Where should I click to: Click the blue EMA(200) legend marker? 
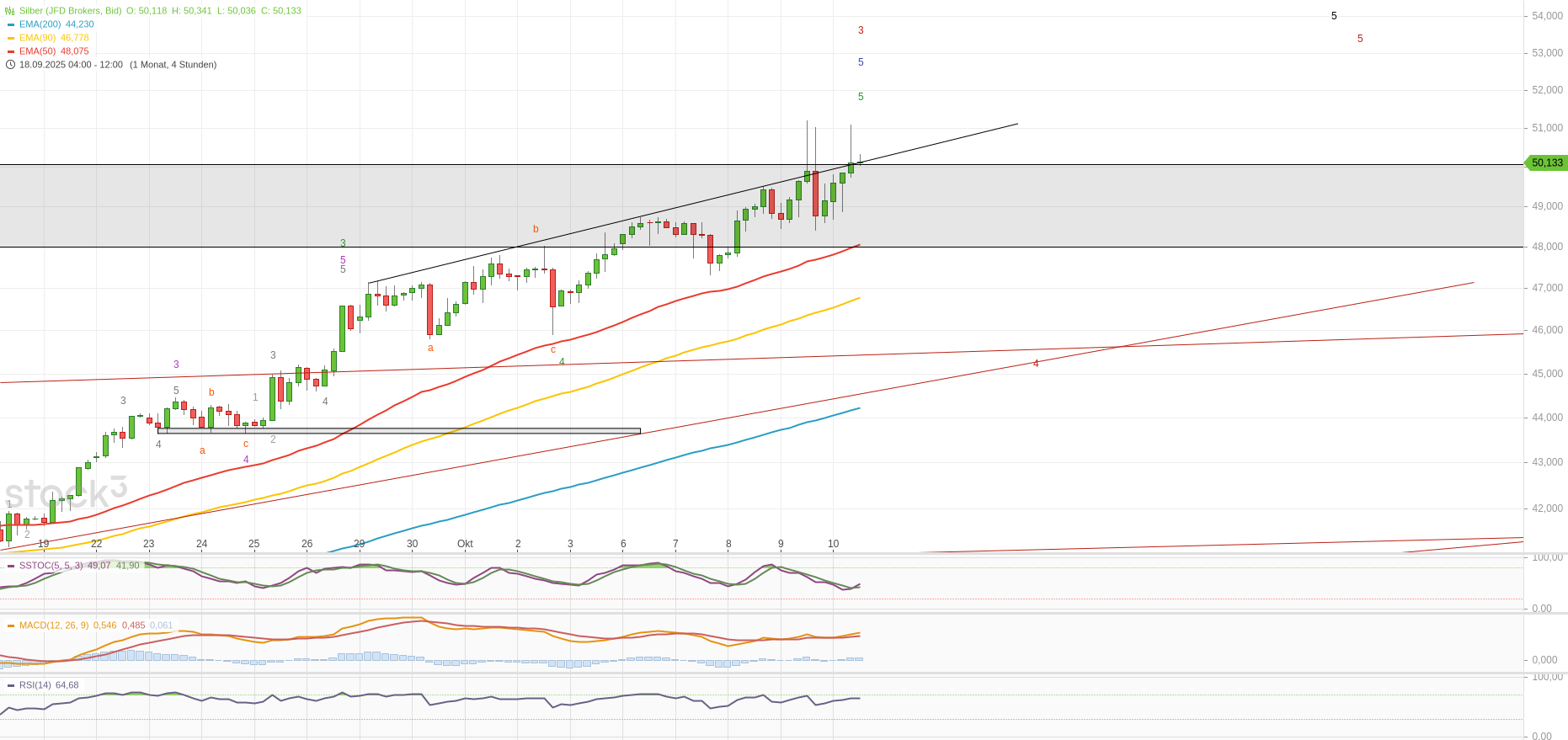(x=11, y=24)
